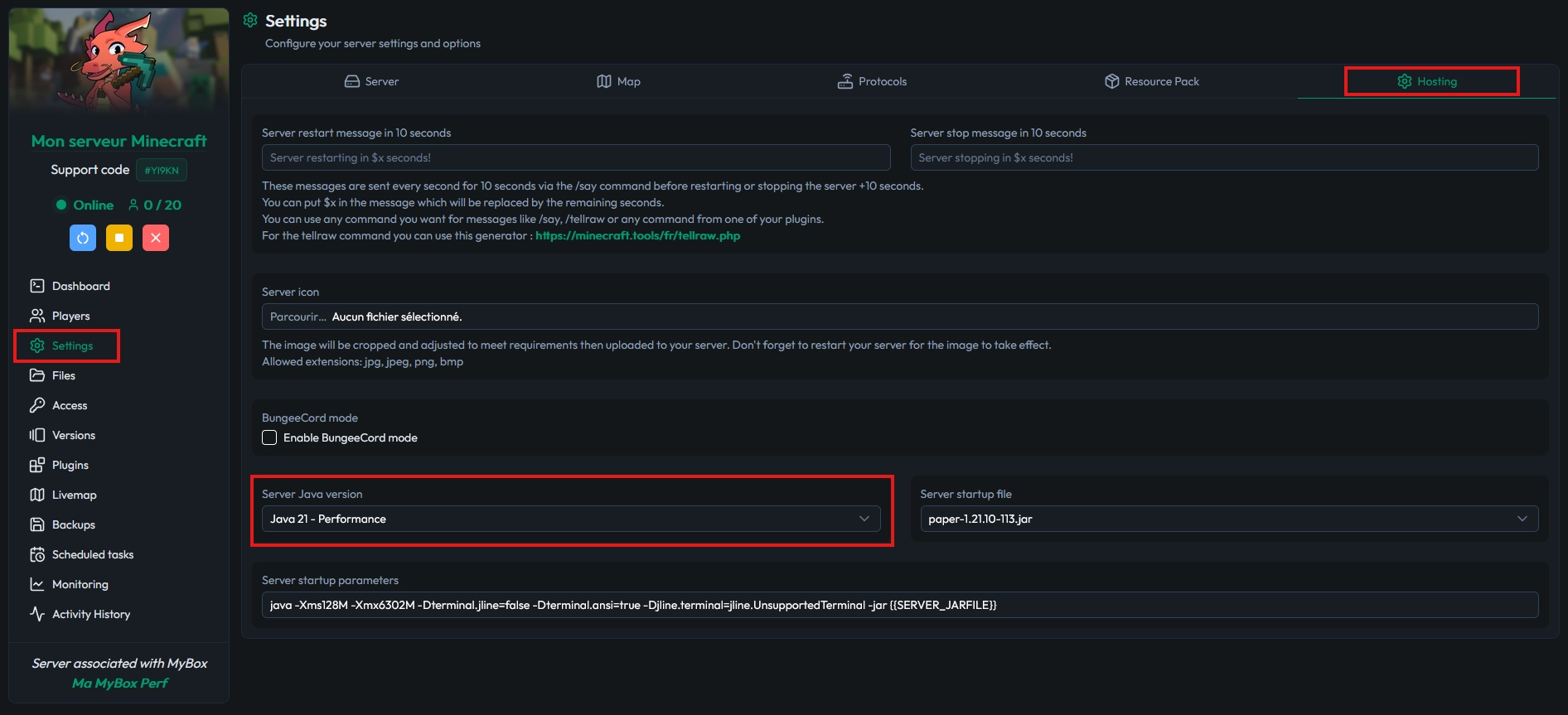The width and height of the screenshot is (1568, 715).
Task: Switch to the Resource Pack tab
Action: click(x=1152, y=81)
